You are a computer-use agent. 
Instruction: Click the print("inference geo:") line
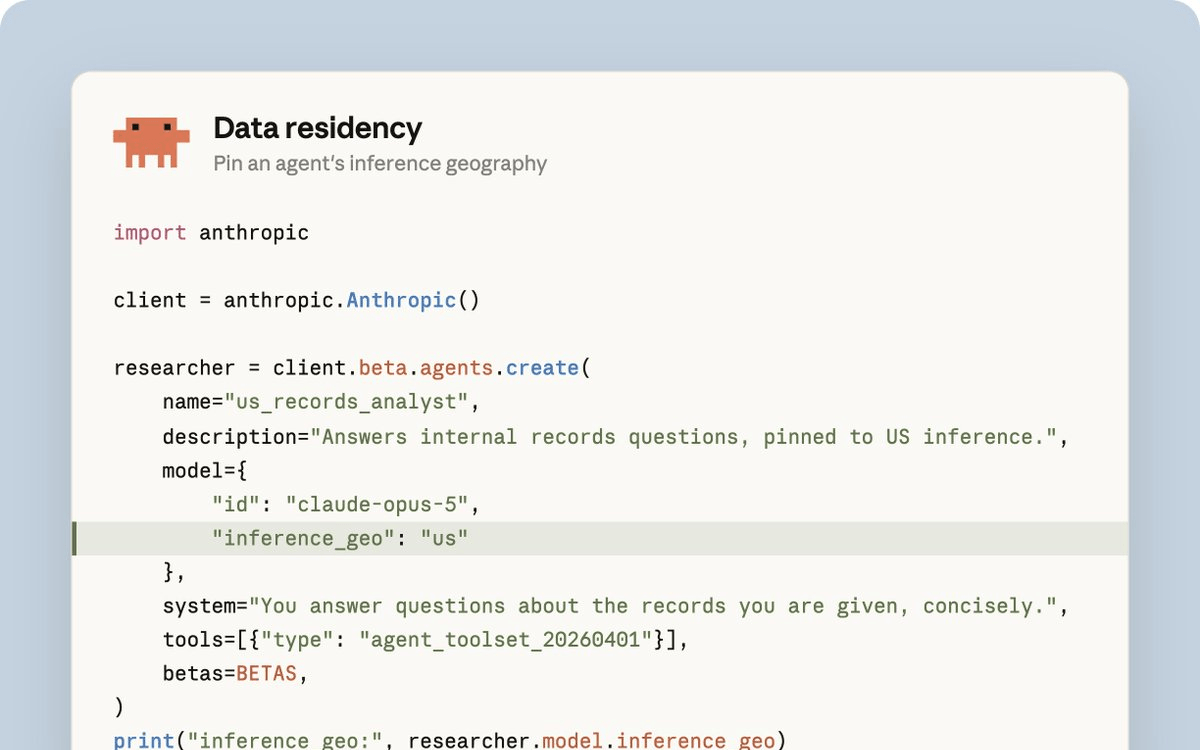pyautogui.click(x=450, y=740)
